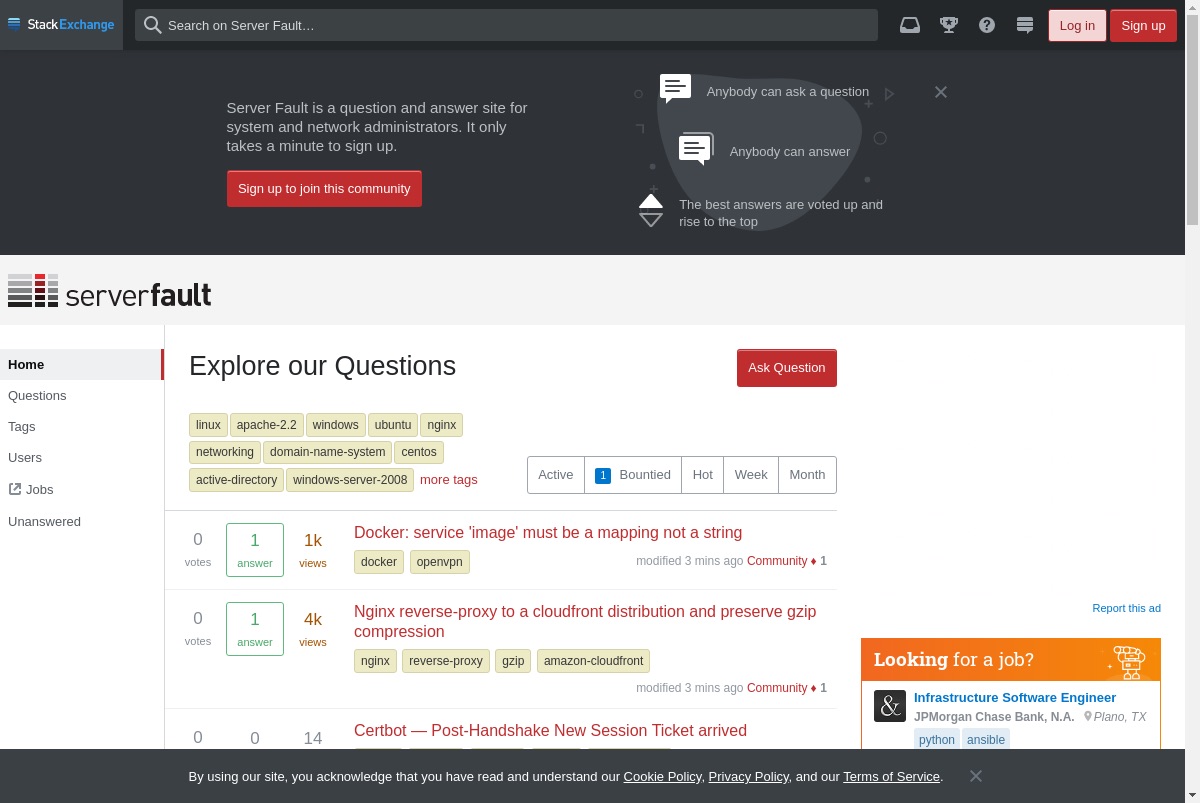Viewport: 1200px width, 803px height.
Task: Dismiss the hero banner with X
Action: click(x=941, y=92)
